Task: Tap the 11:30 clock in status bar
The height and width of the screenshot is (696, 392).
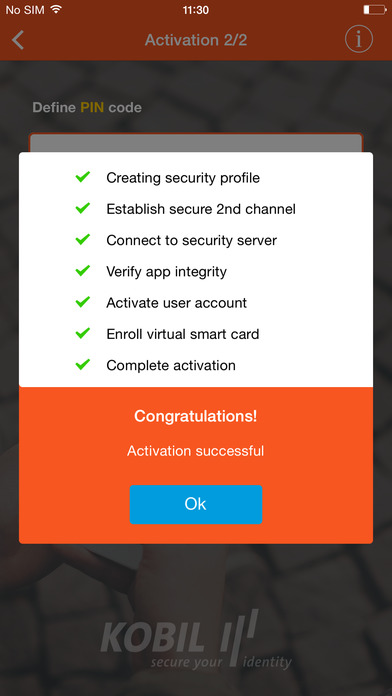Action: pyautogui.click(x=196, y=10)
